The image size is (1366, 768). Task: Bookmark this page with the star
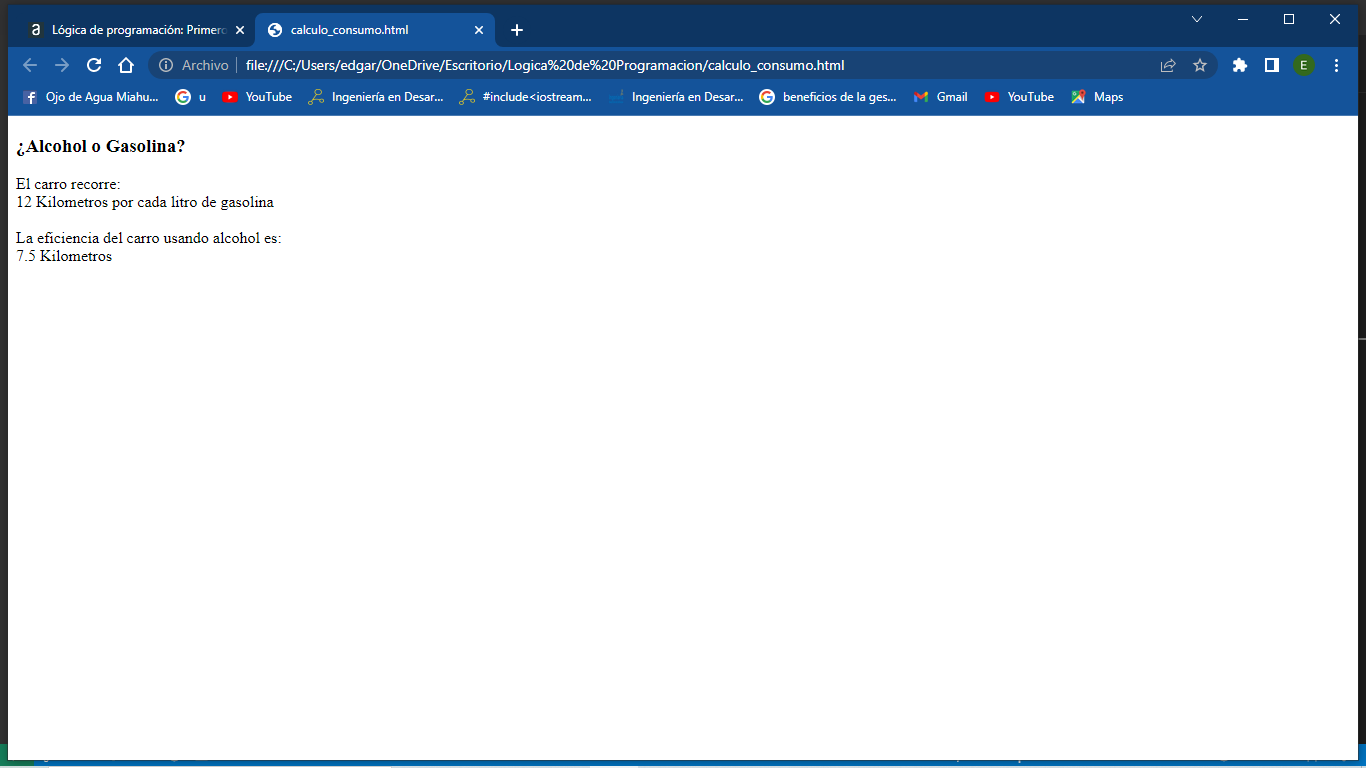[1200, 65]
